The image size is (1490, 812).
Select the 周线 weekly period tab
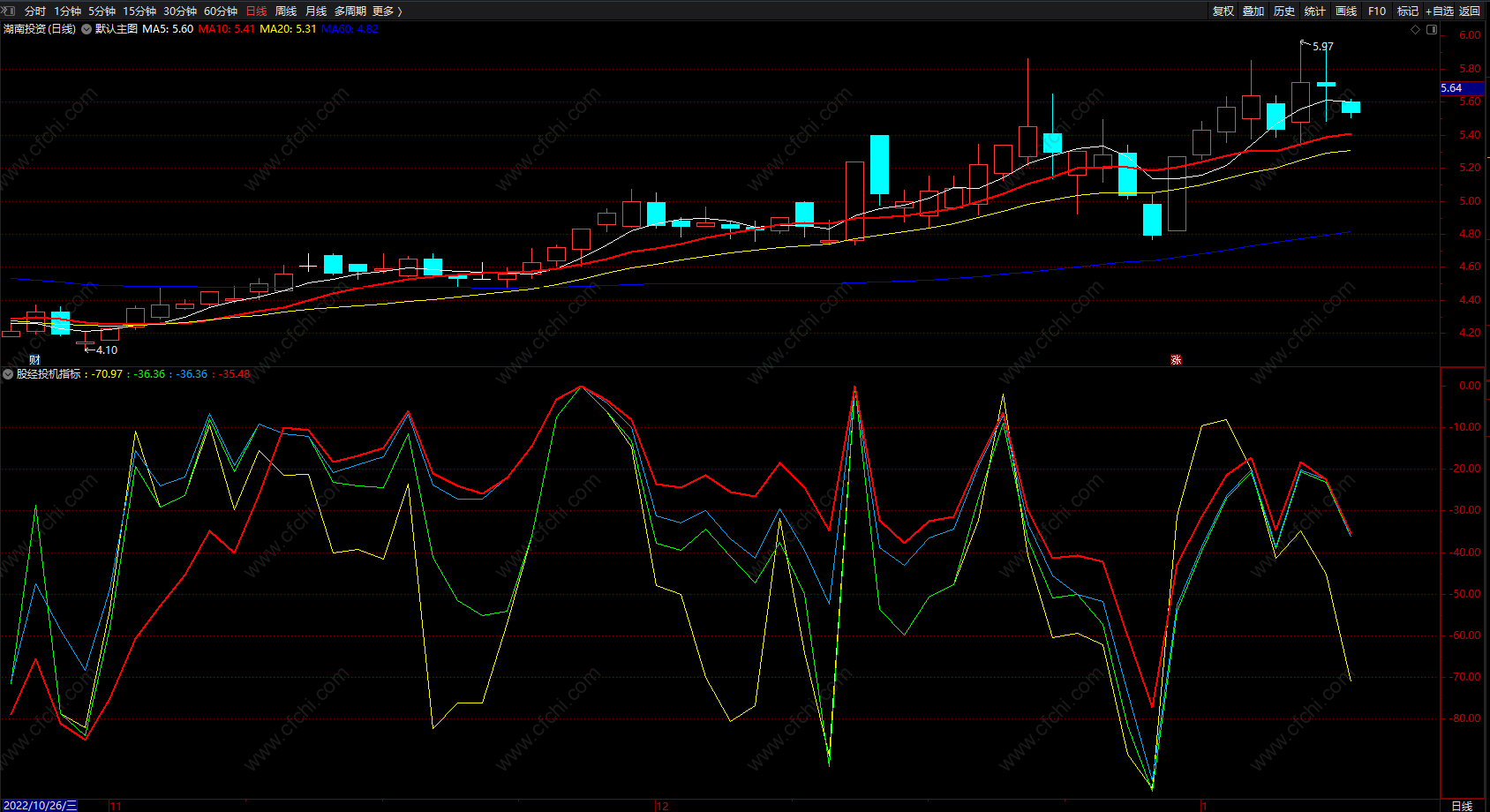[x=286, y=11]
